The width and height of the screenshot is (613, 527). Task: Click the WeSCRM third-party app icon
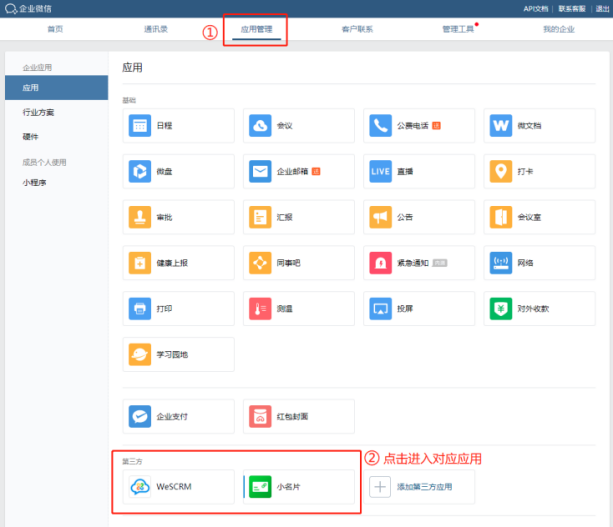(x=139, y=487)
